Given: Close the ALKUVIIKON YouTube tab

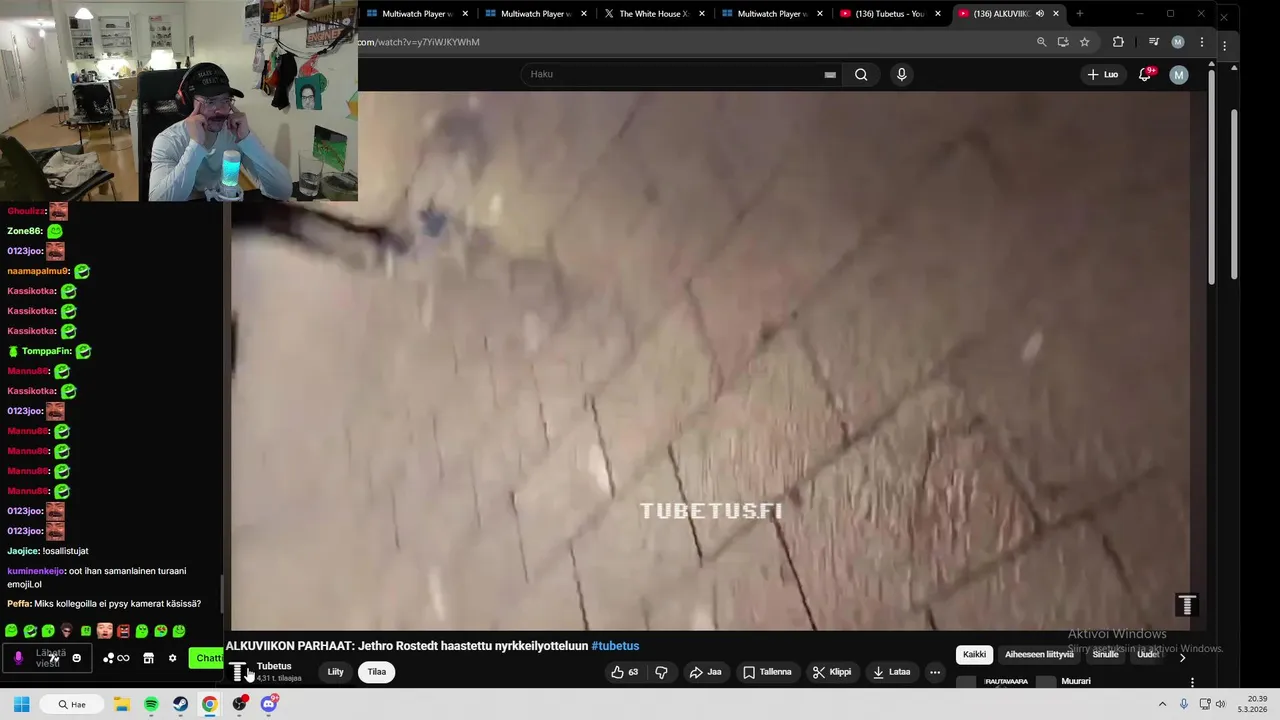Looking at the screenshot, I should [1056, 14].
